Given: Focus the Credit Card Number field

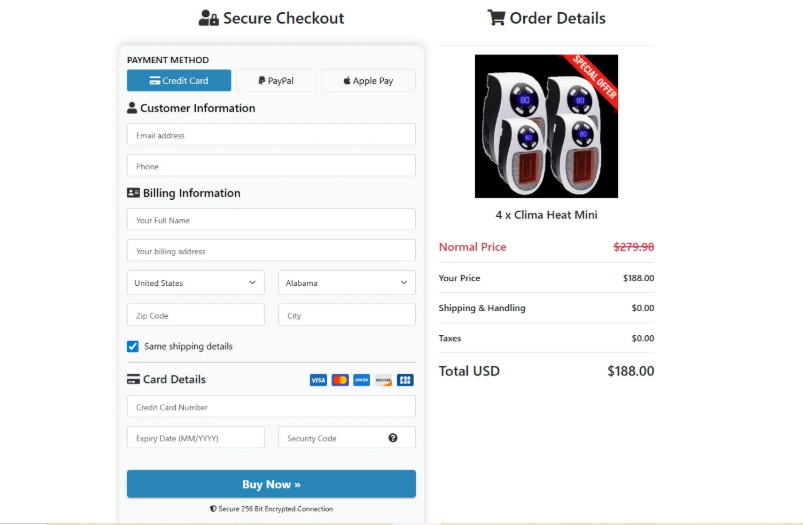Looking at the screenshot, I should (271, 407).
